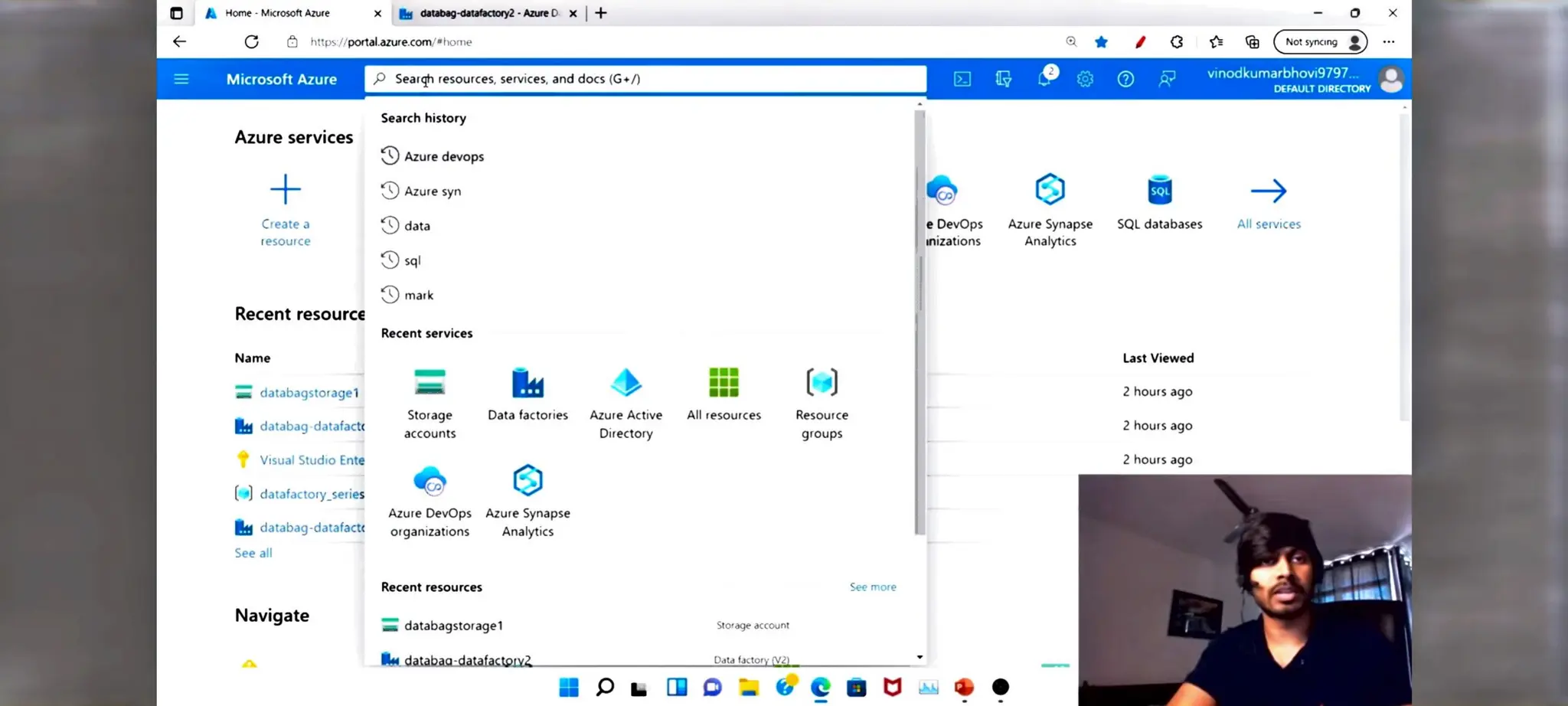Select 'sql' from search history
Viewport: 1568px width, 706px height.
(413, 260)
